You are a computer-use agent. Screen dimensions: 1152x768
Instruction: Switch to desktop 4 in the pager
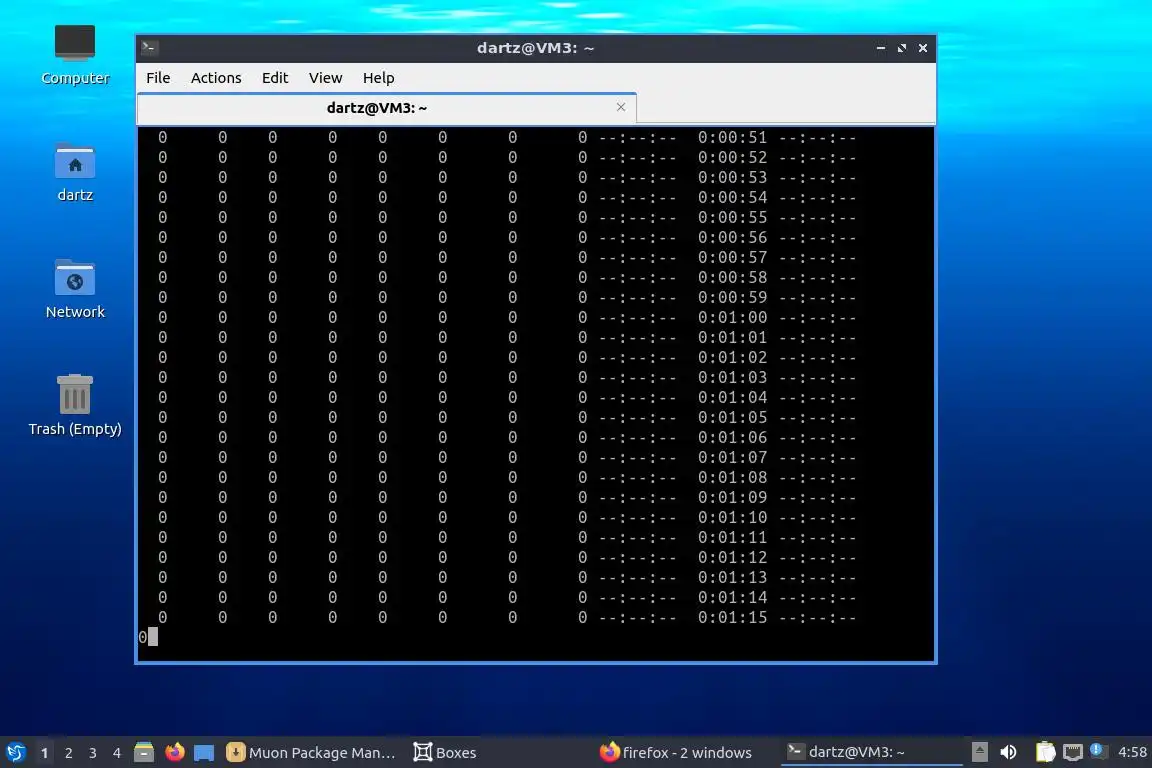pos(116,753)
